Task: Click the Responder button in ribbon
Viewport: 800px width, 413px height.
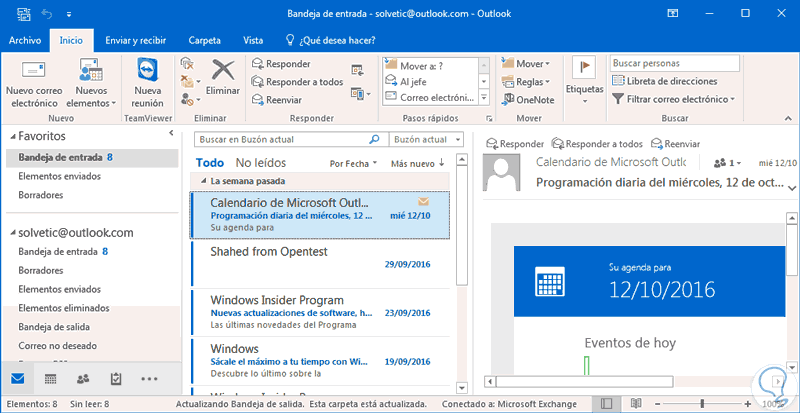Action: [x=281, y=64]
